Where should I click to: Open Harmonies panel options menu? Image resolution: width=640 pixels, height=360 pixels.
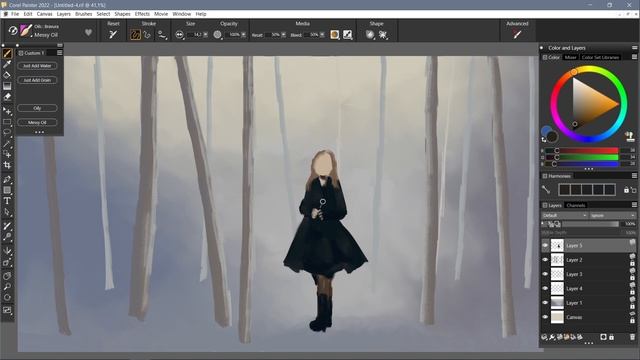tap(634, 176)
